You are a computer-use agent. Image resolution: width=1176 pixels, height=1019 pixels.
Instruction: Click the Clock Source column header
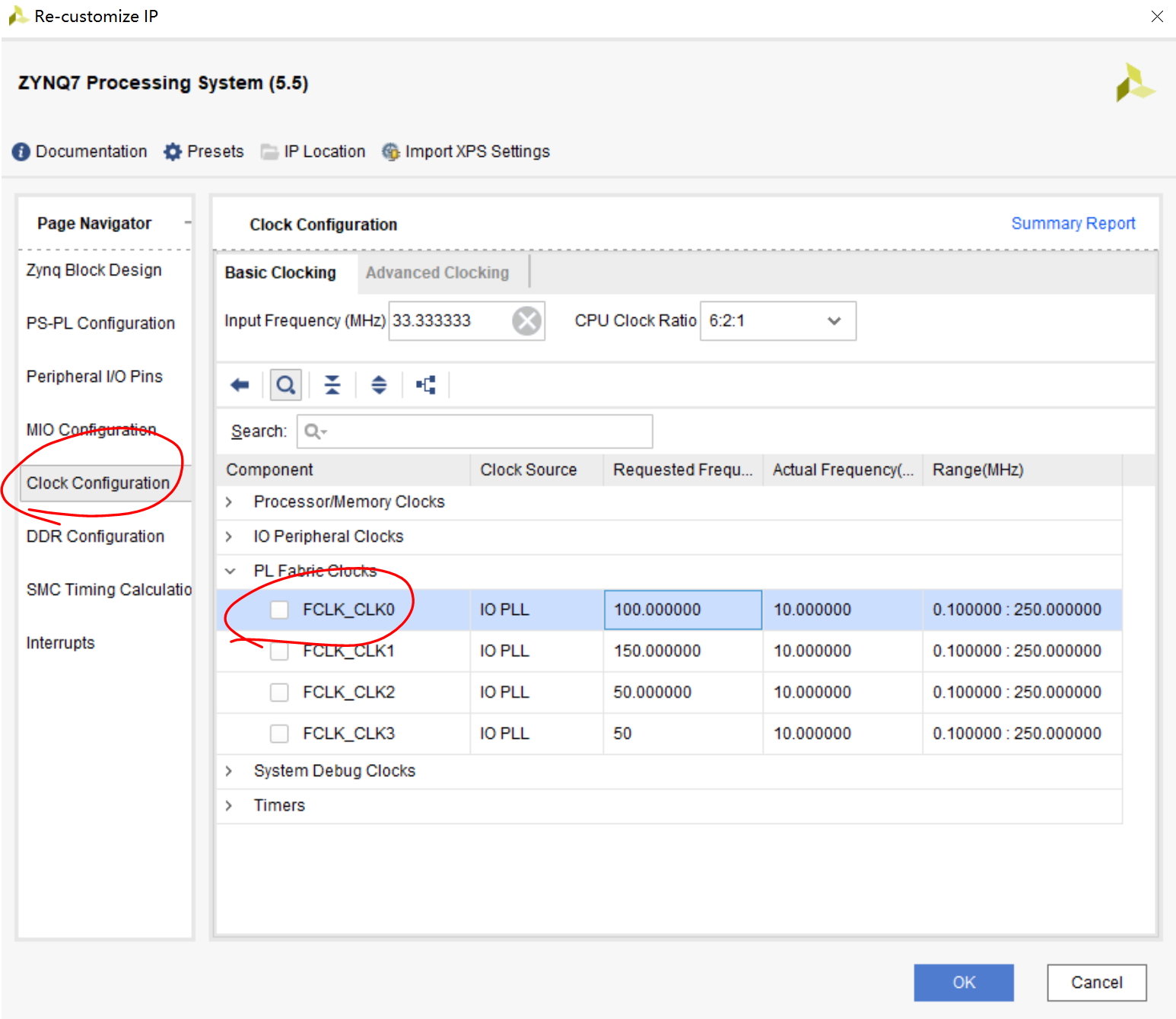point(537,470)
